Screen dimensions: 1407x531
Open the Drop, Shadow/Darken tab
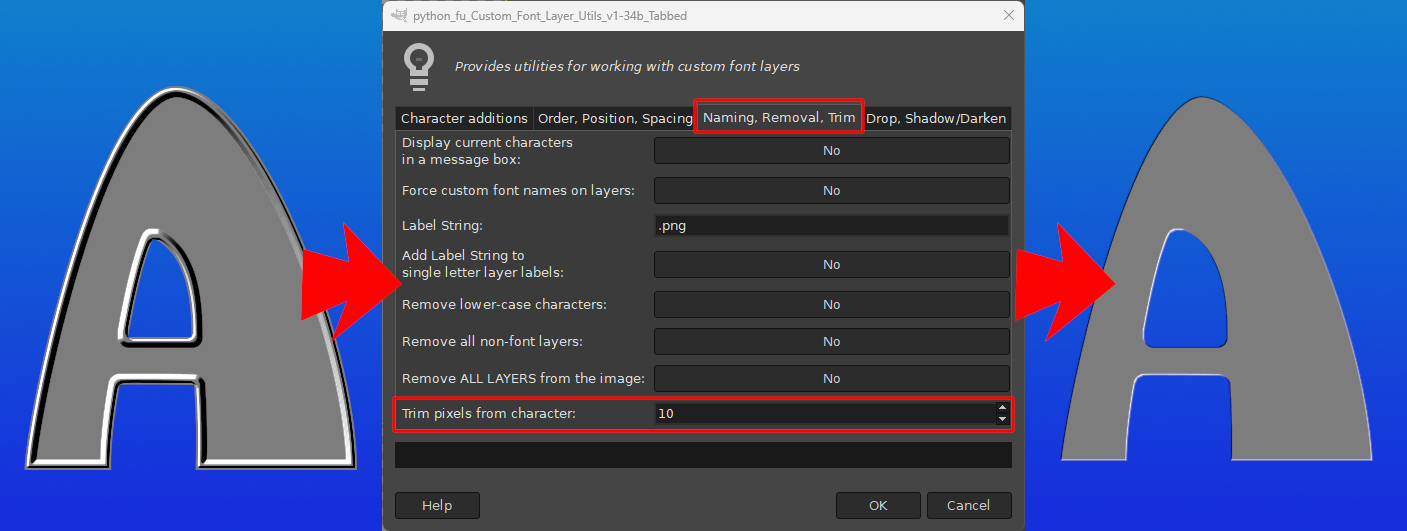coord(936,118)
